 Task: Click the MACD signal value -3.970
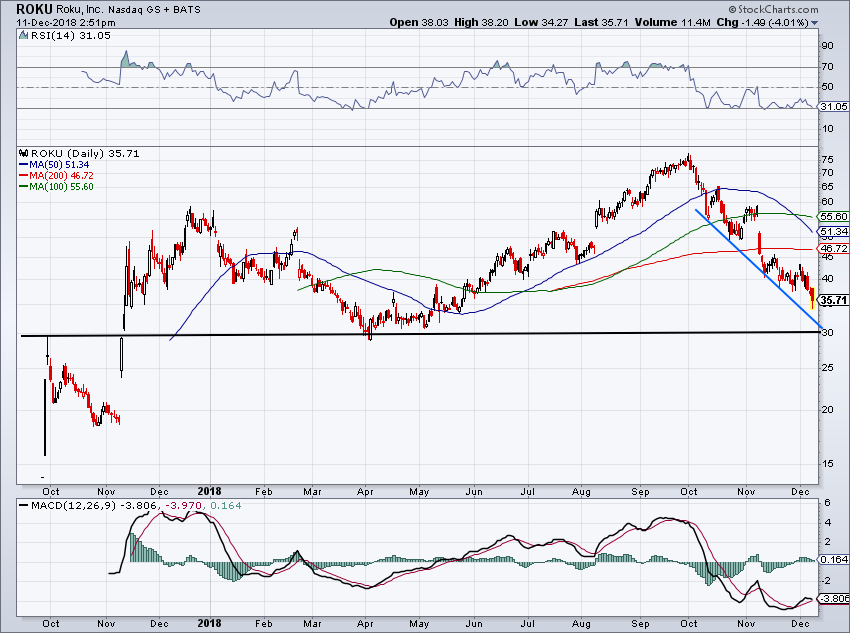[183, 506]
